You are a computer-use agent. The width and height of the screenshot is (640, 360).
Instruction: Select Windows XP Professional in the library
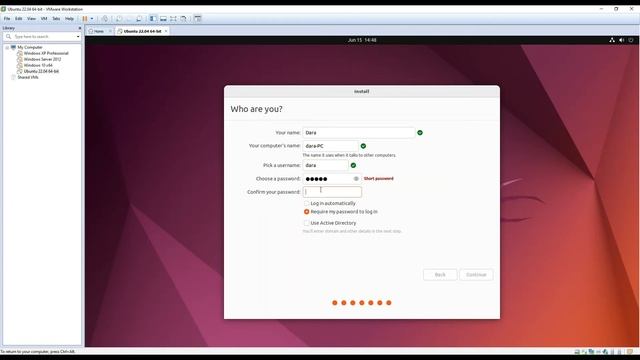46,53
